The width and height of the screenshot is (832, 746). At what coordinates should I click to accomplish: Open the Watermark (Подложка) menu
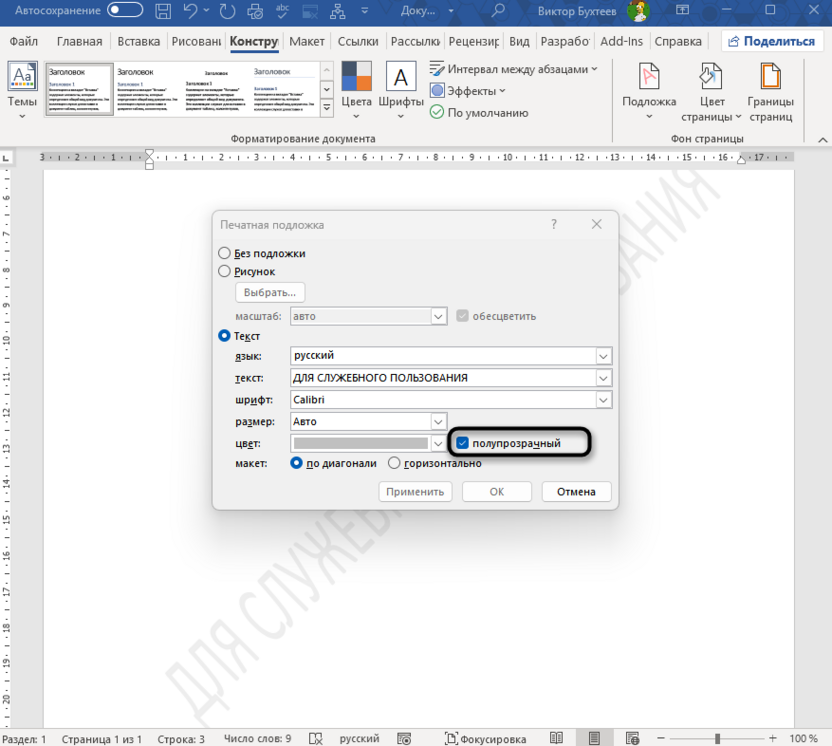pyautogui.click(x=649, y=91)
